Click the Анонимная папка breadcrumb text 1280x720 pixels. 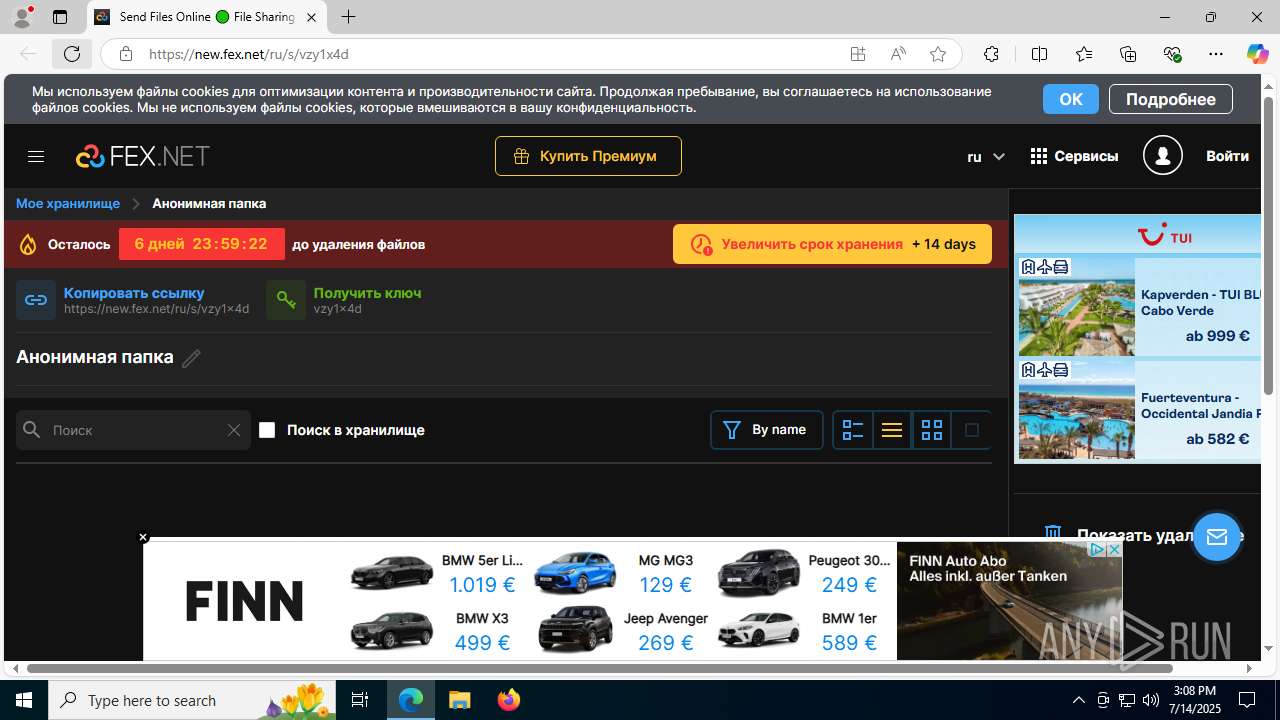pos(209,203)
